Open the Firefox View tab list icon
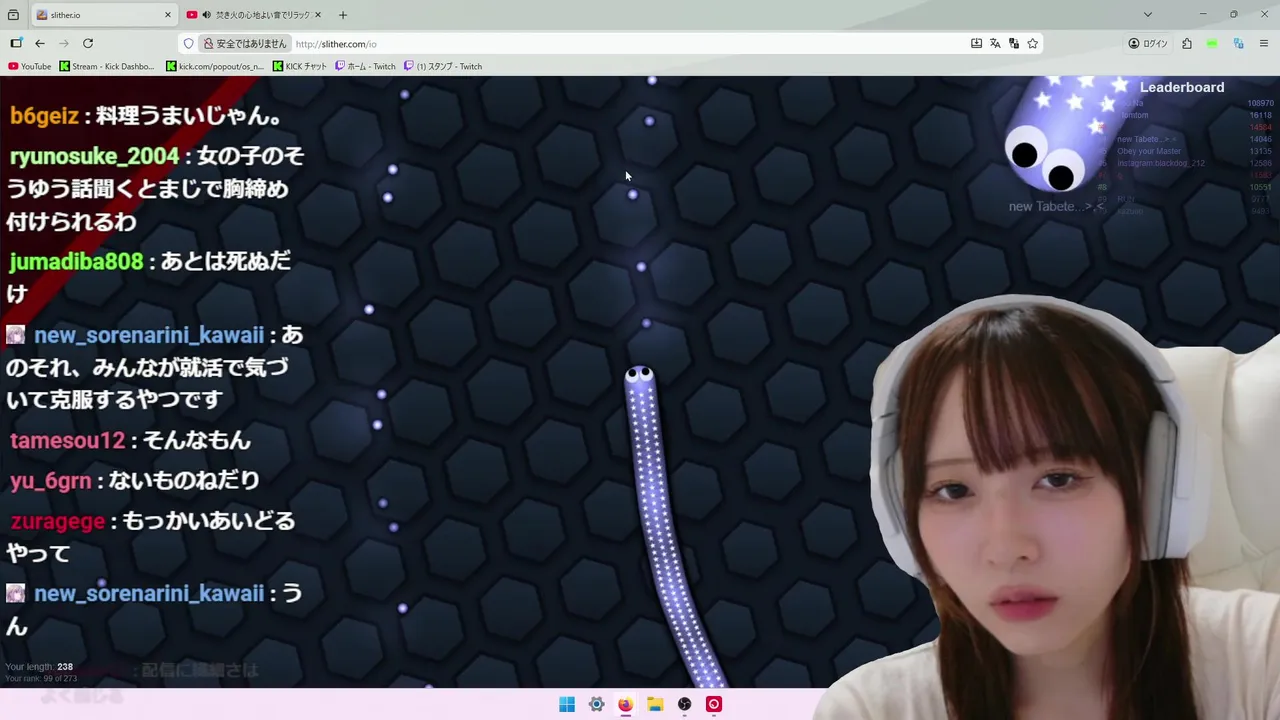The height and width of the screenshot is (720, 1280). pos(13,15)
